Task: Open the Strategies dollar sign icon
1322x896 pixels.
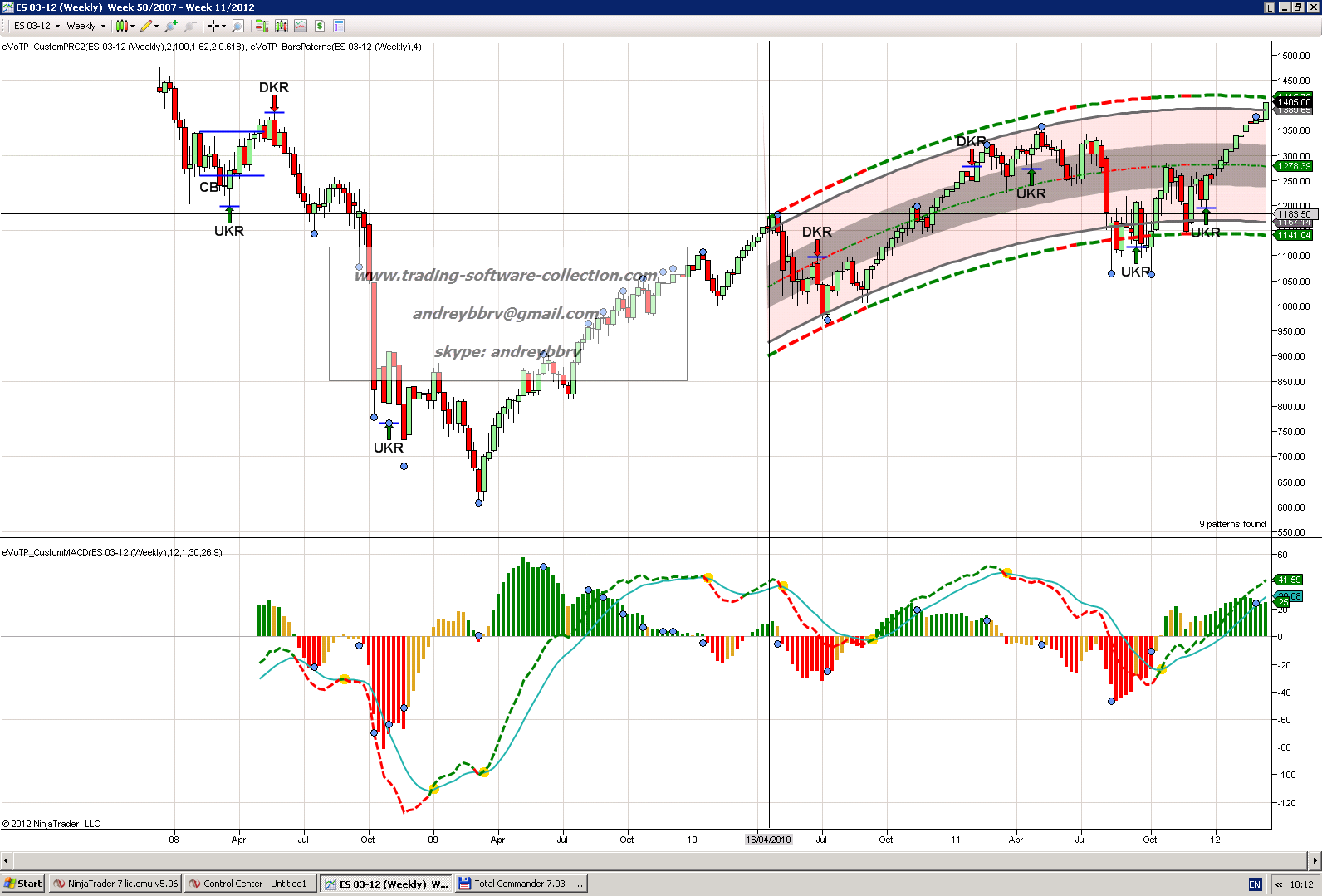Action: coord(320,26)
